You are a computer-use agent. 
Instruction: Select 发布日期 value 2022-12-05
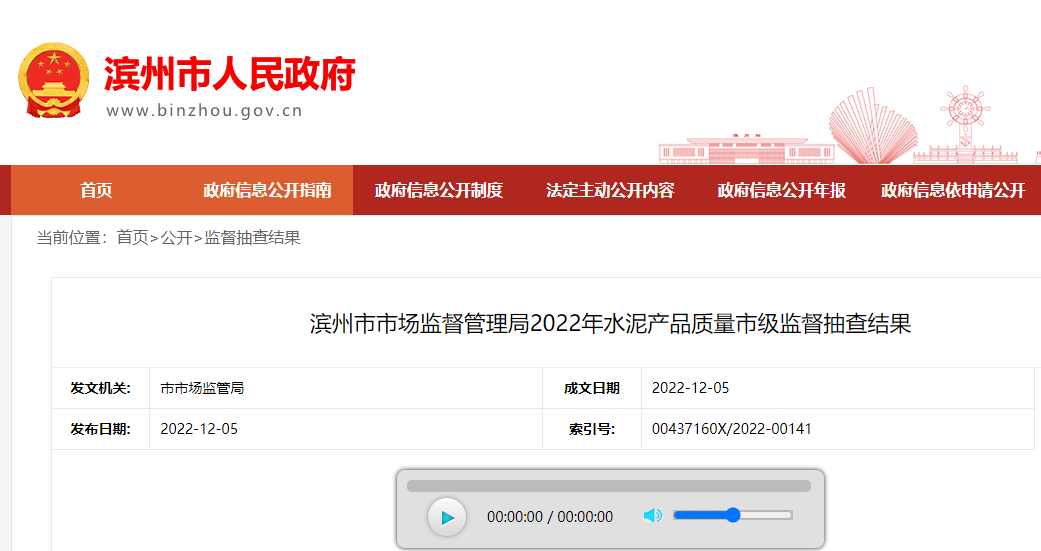pos(199,429)
